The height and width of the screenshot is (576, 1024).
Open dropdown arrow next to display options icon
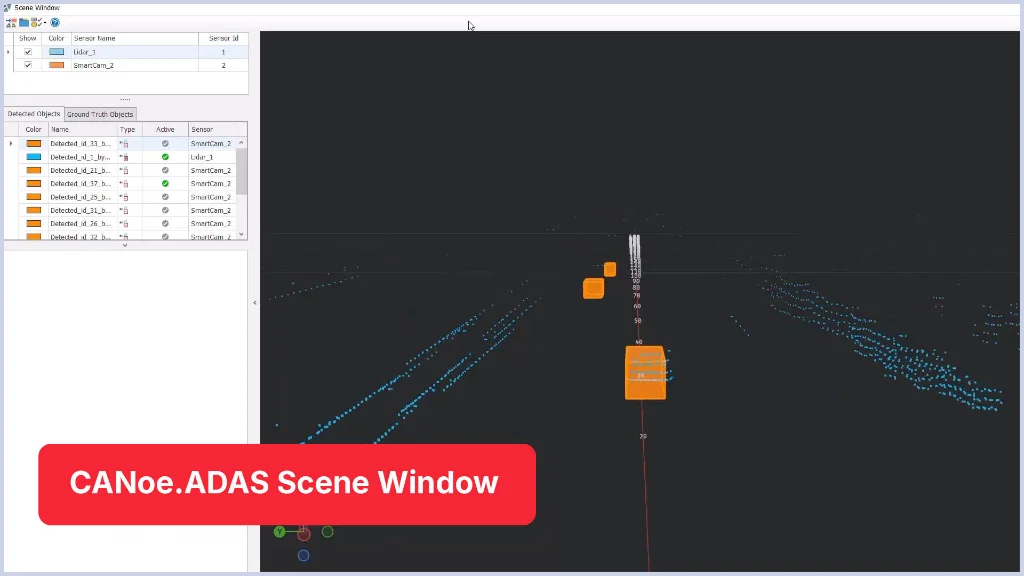(x=44, y=23)
